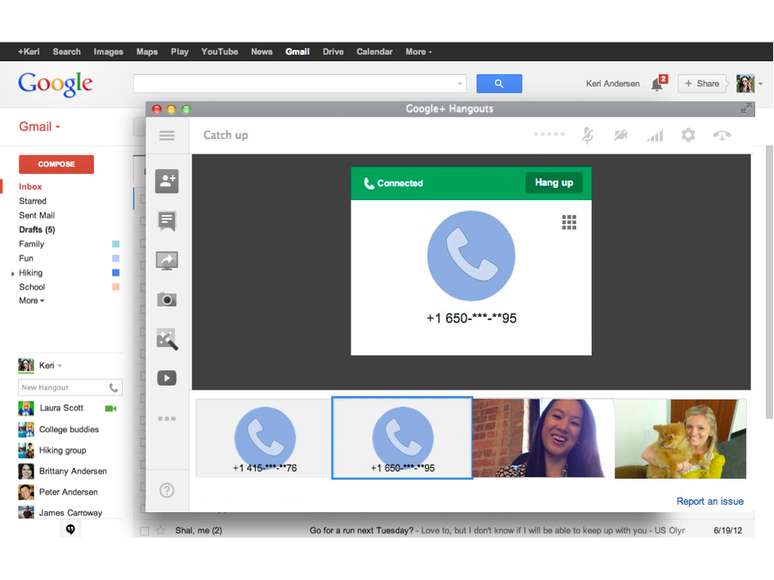Open Calendar from the Google top bar
This screenshot has height=580, width=774.
pyautogui.click(x=374, y=52)
